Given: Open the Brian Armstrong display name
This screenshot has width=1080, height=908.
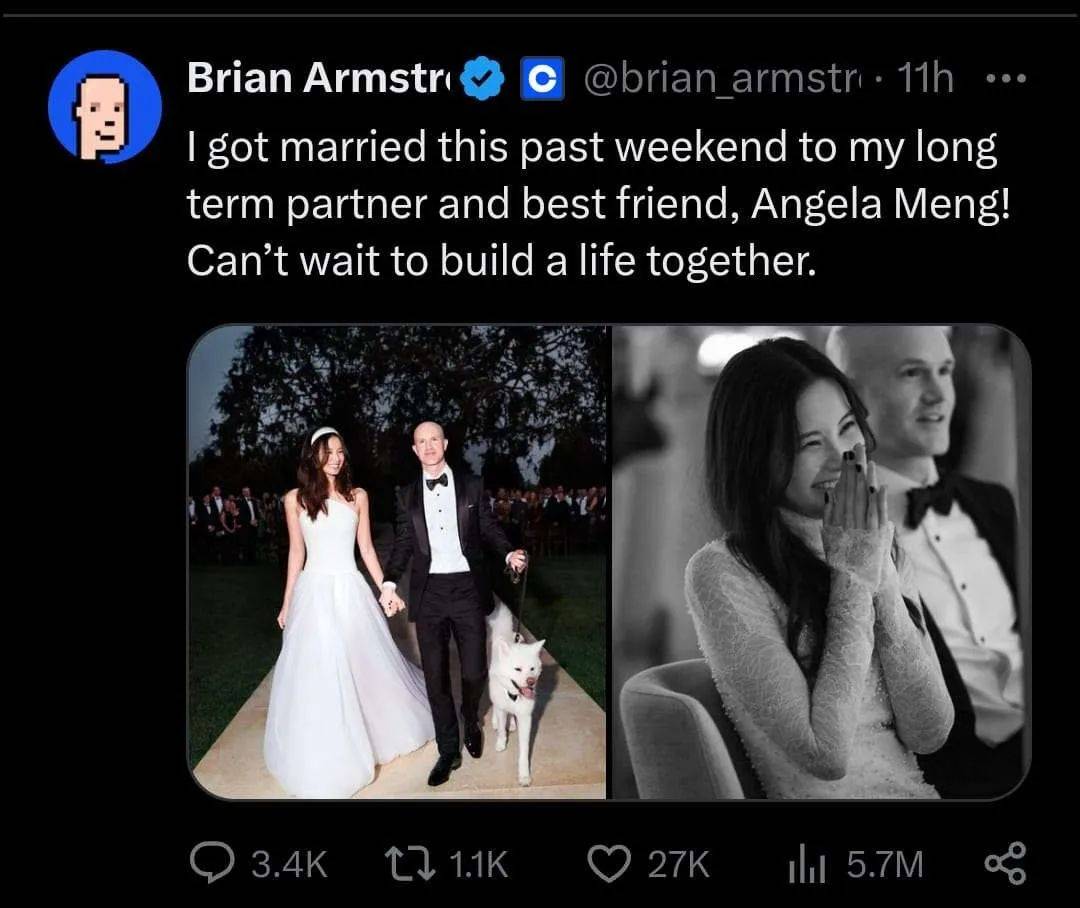Looking at the screenshot, I should [320, 80].
